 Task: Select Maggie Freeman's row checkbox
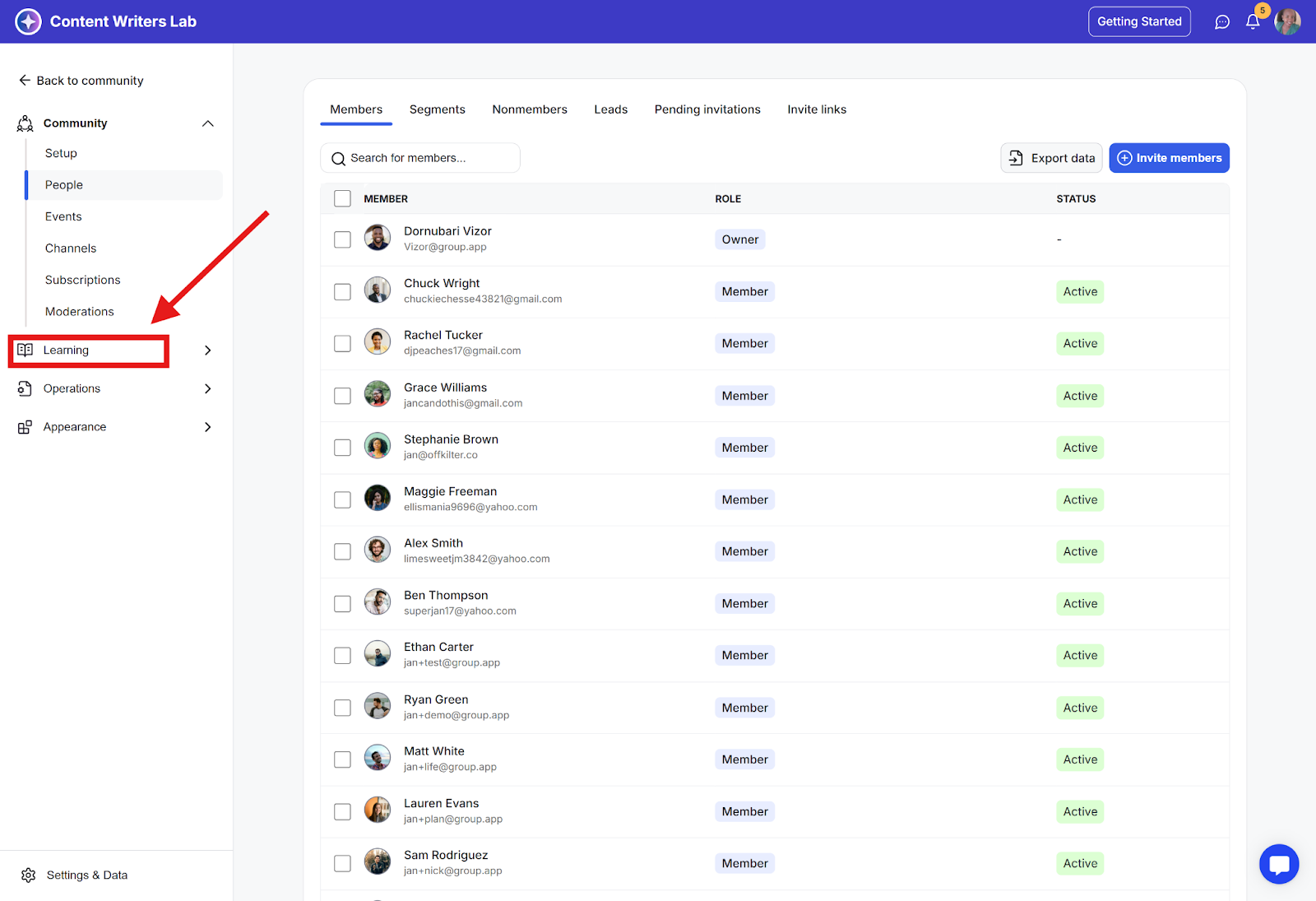point(342,499)
